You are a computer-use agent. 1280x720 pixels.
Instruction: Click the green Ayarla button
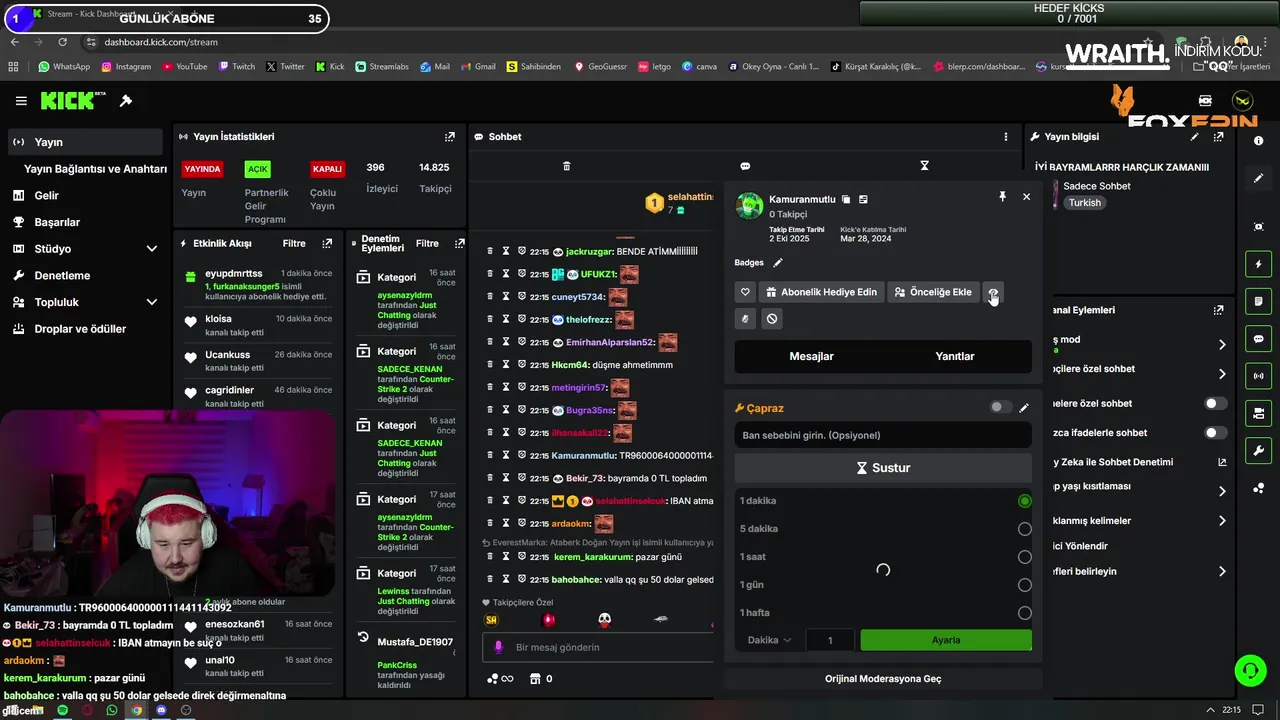pos(946,640)
